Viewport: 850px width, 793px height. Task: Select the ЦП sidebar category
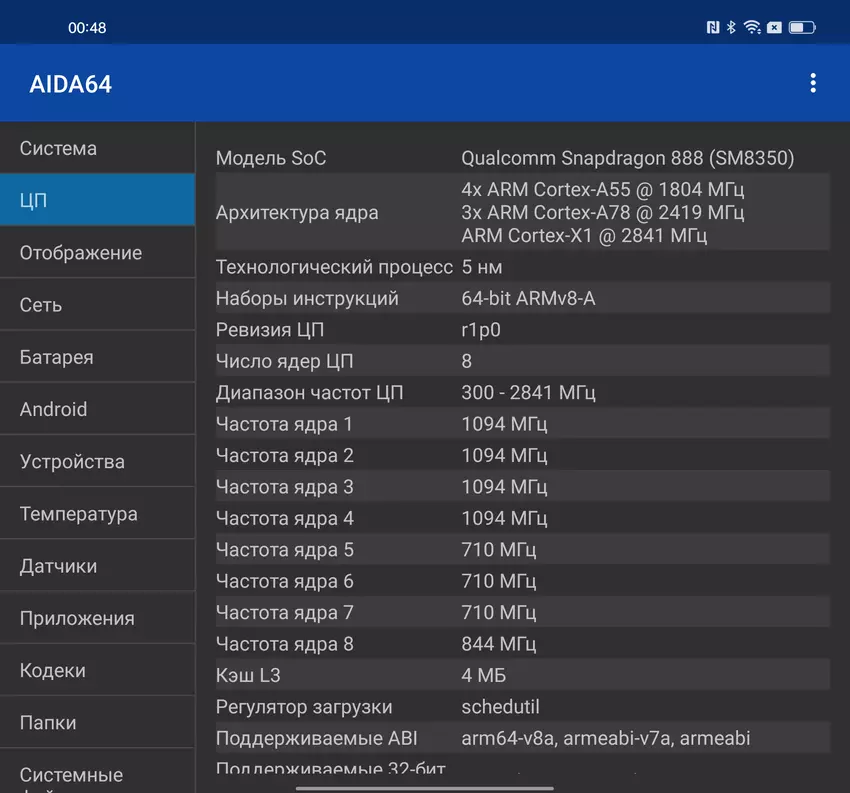(x=97, y=200)
